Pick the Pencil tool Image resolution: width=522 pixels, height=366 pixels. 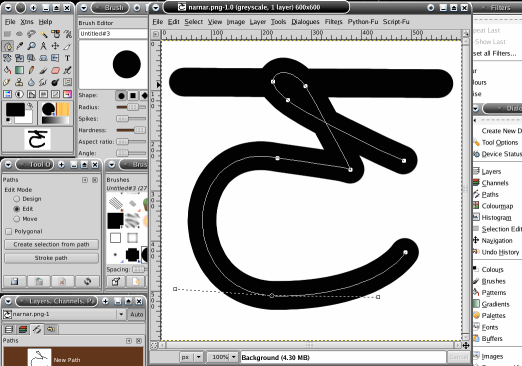coord(31,70)
